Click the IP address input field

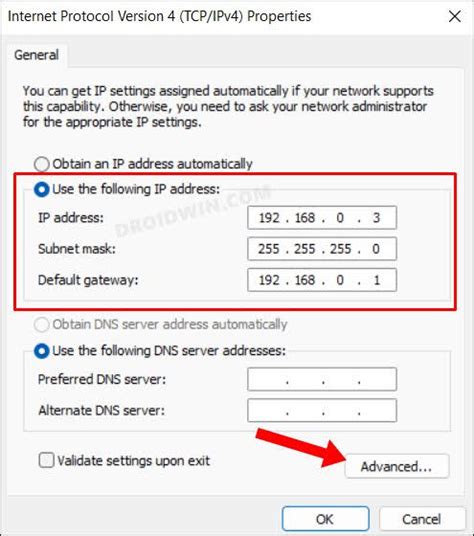pyautogui.click(x=322, y=218)
